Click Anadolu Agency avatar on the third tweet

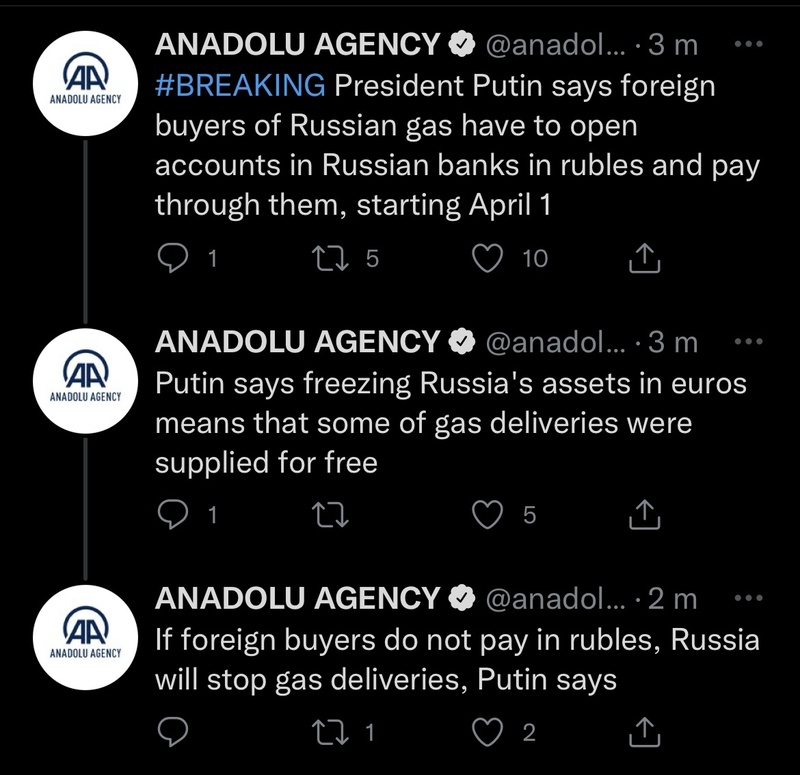(x=85, y=639)
